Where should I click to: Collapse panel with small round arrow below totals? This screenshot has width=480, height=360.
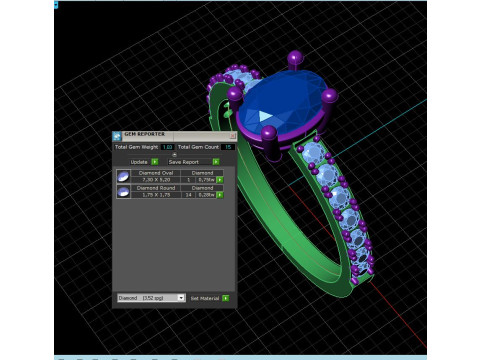(174, 155)
